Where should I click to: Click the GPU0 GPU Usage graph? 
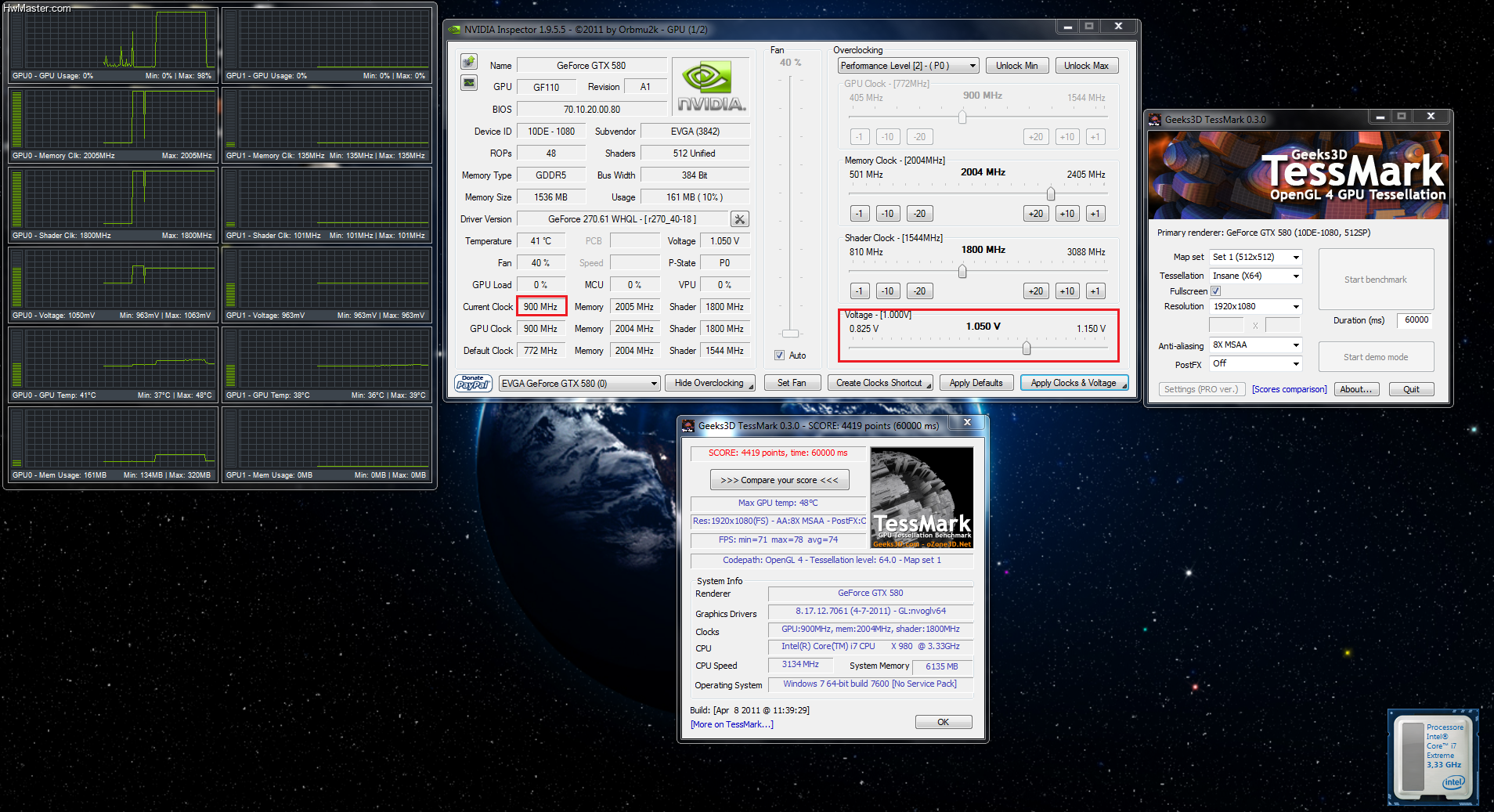tap(113, 44)
